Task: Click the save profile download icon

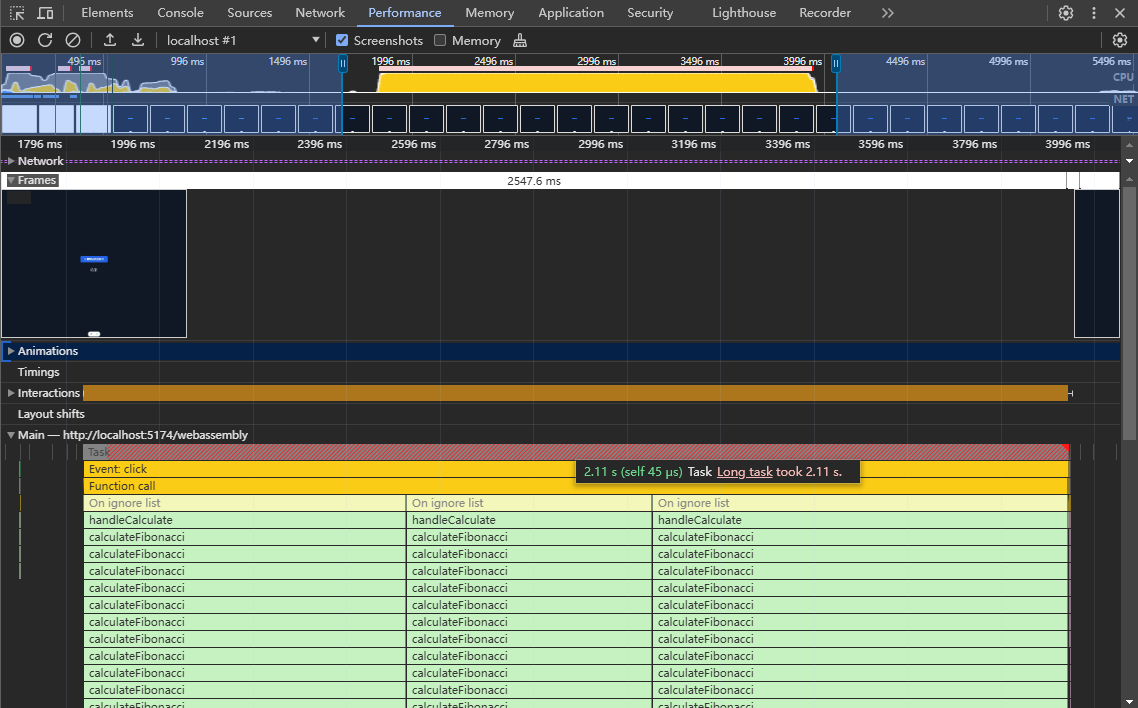Action: (x=138, y=41)
